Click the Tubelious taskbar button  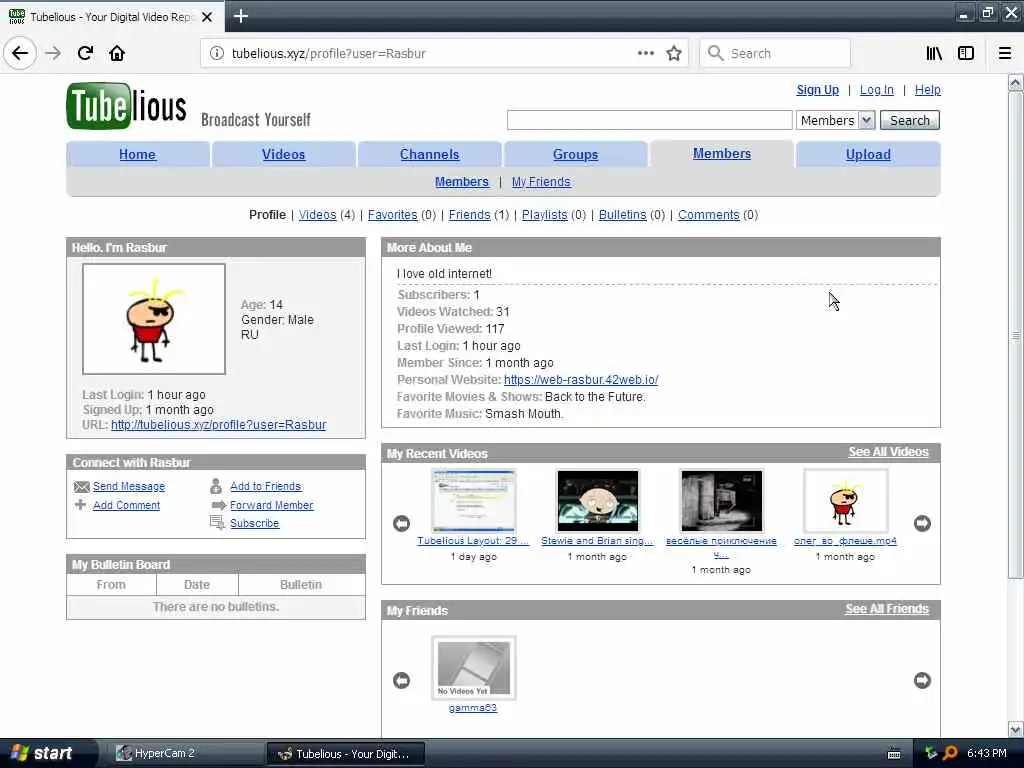[x=345, y=754]
